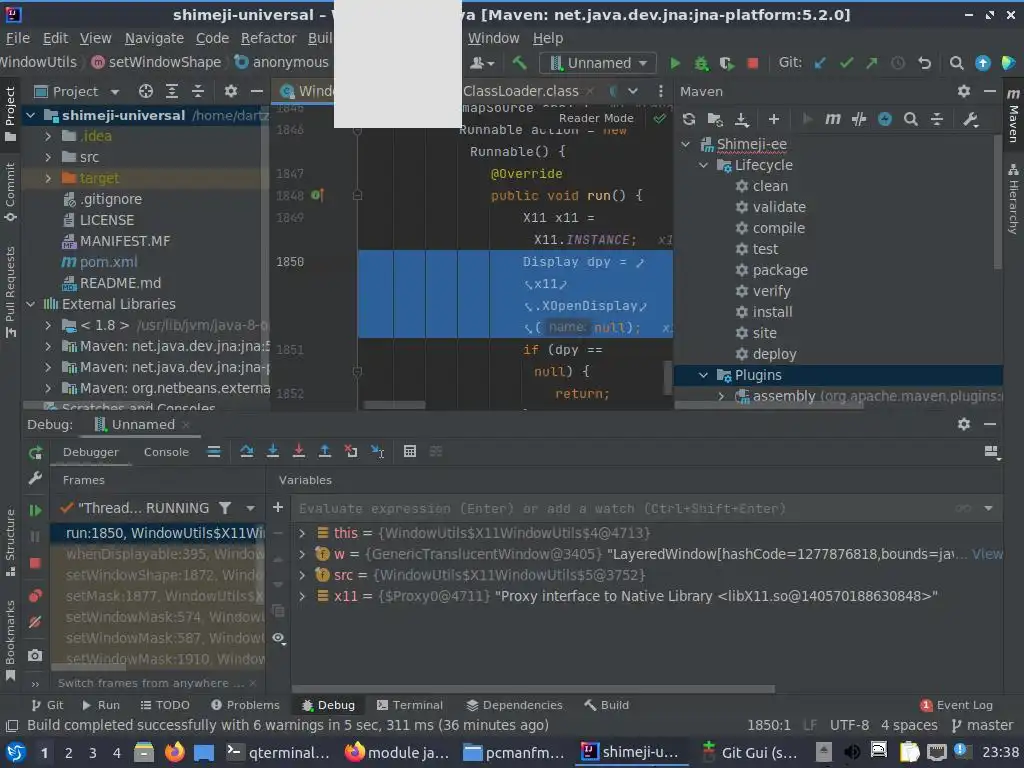
Task: Select the pom.xml file
Action: click(x=108, y=263)
